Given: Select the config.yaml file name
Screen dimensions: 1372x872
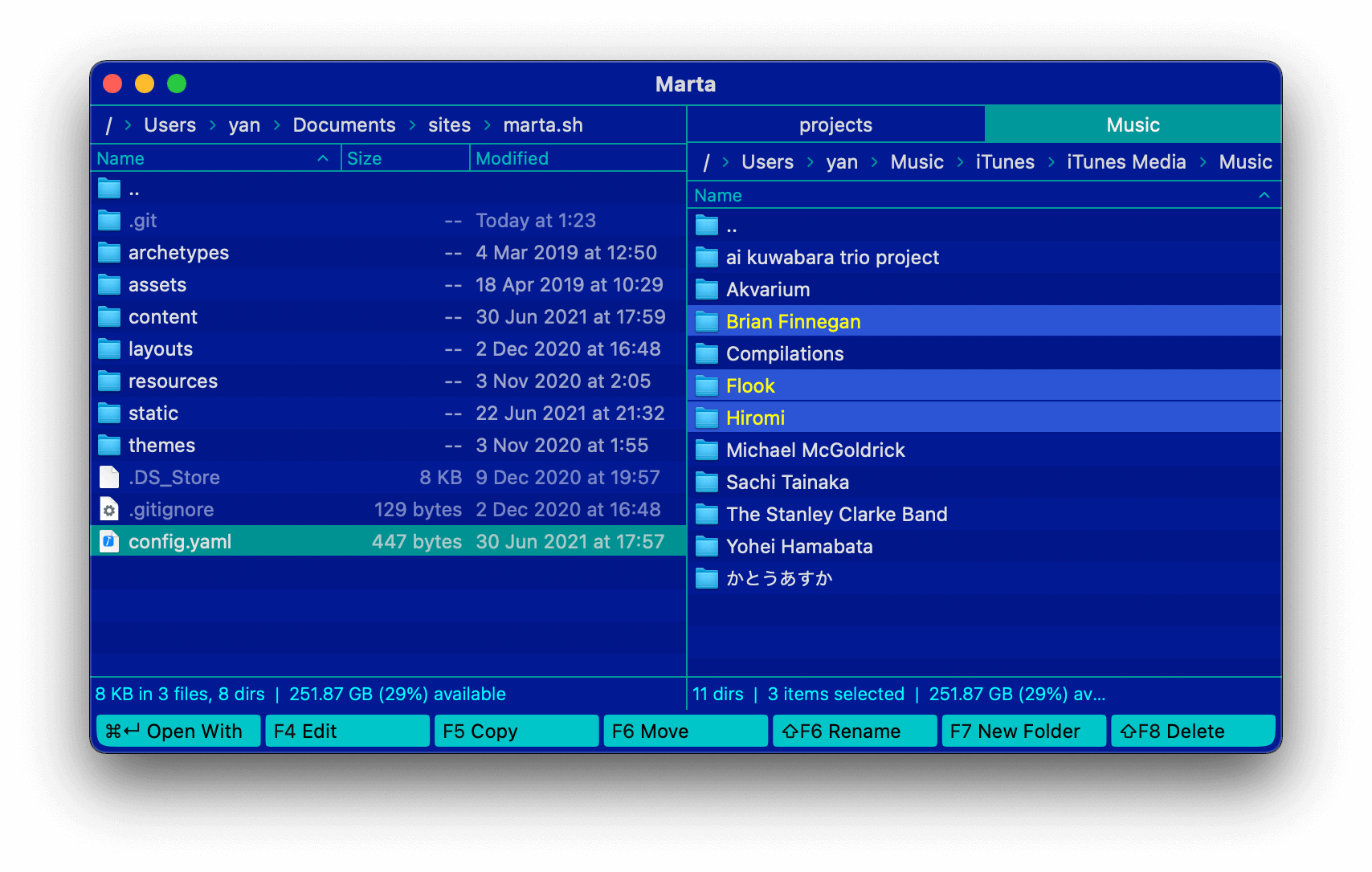Looking at the screenshot, I should pos(180,542).
